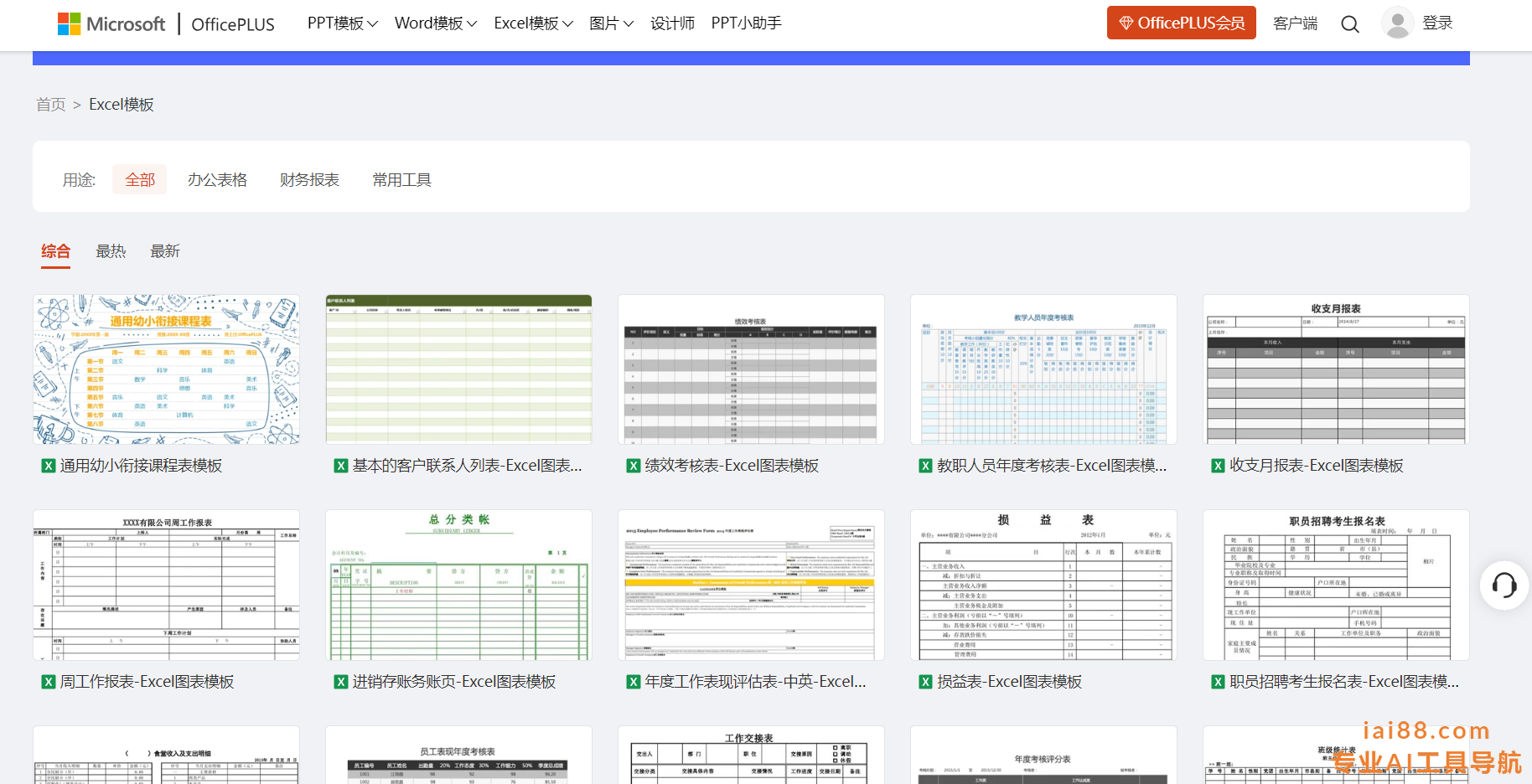Click title 周工作报表-Excel图表模板

click(147, 682)
